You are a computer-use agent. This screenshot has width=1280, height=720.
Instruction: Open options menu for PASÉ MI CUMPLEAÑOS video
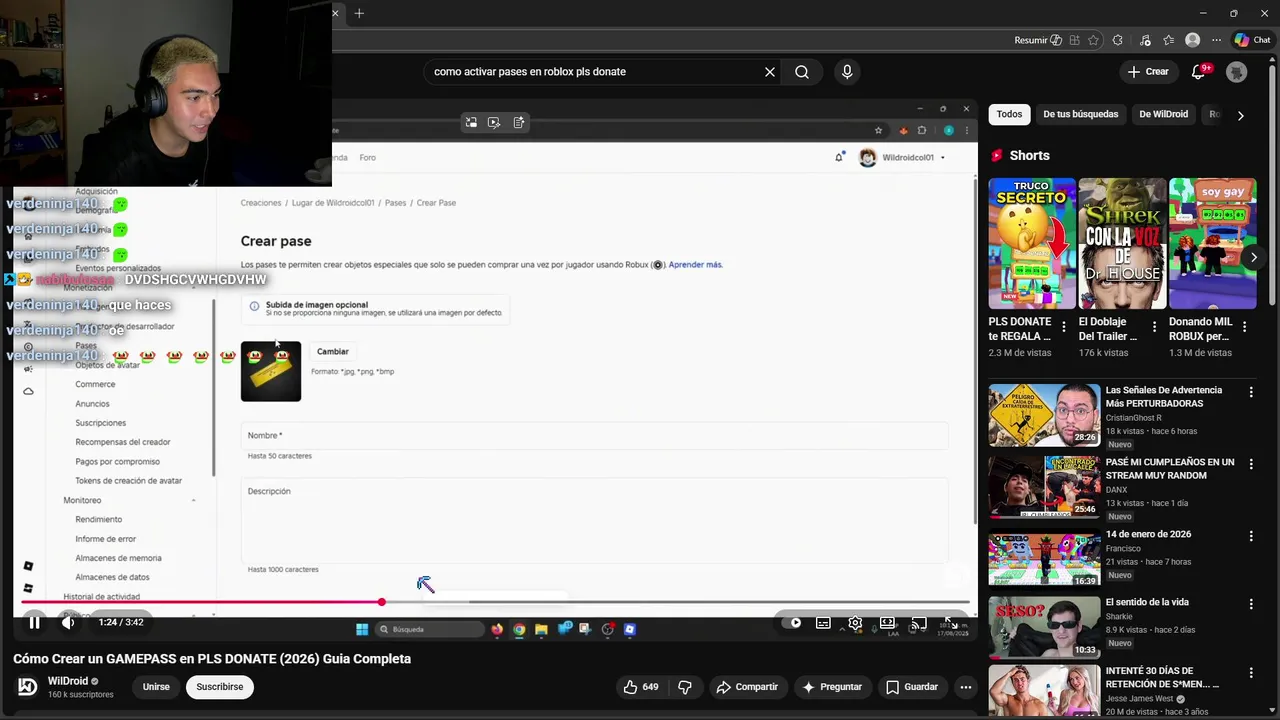1251,466
